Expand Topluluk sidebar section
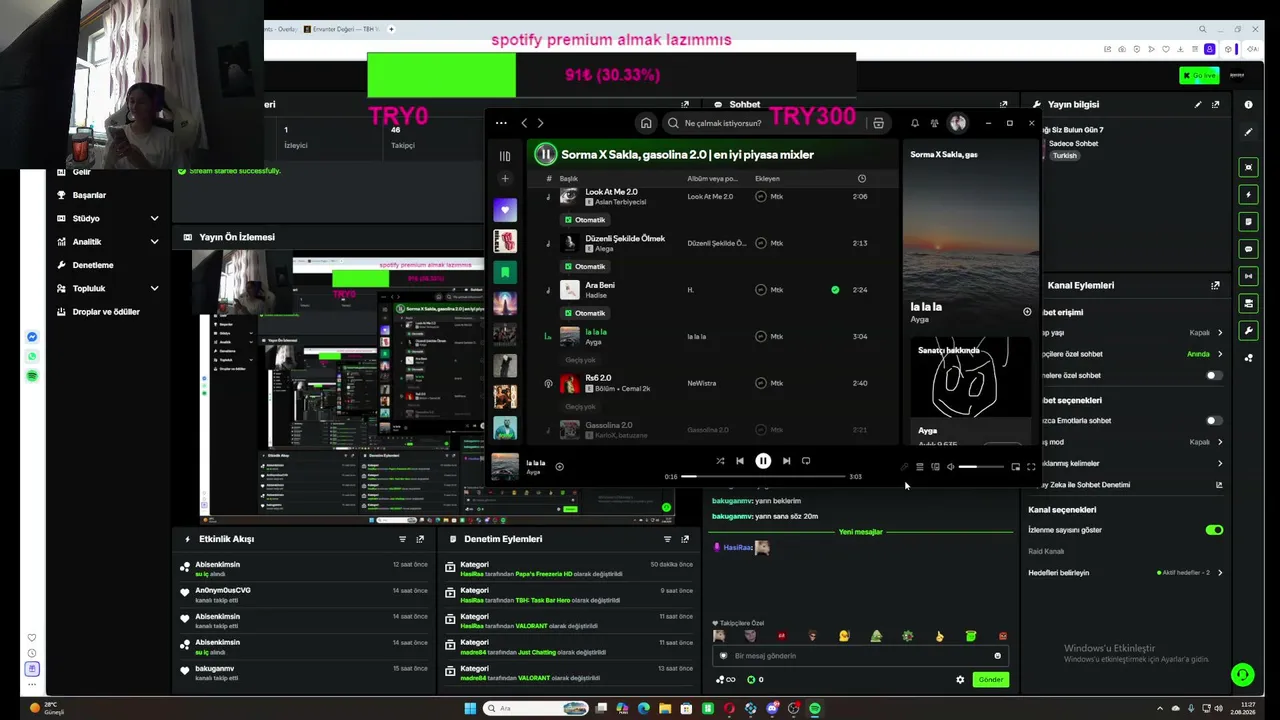Screen dimensions: 1280x720 tap(154, 289)
